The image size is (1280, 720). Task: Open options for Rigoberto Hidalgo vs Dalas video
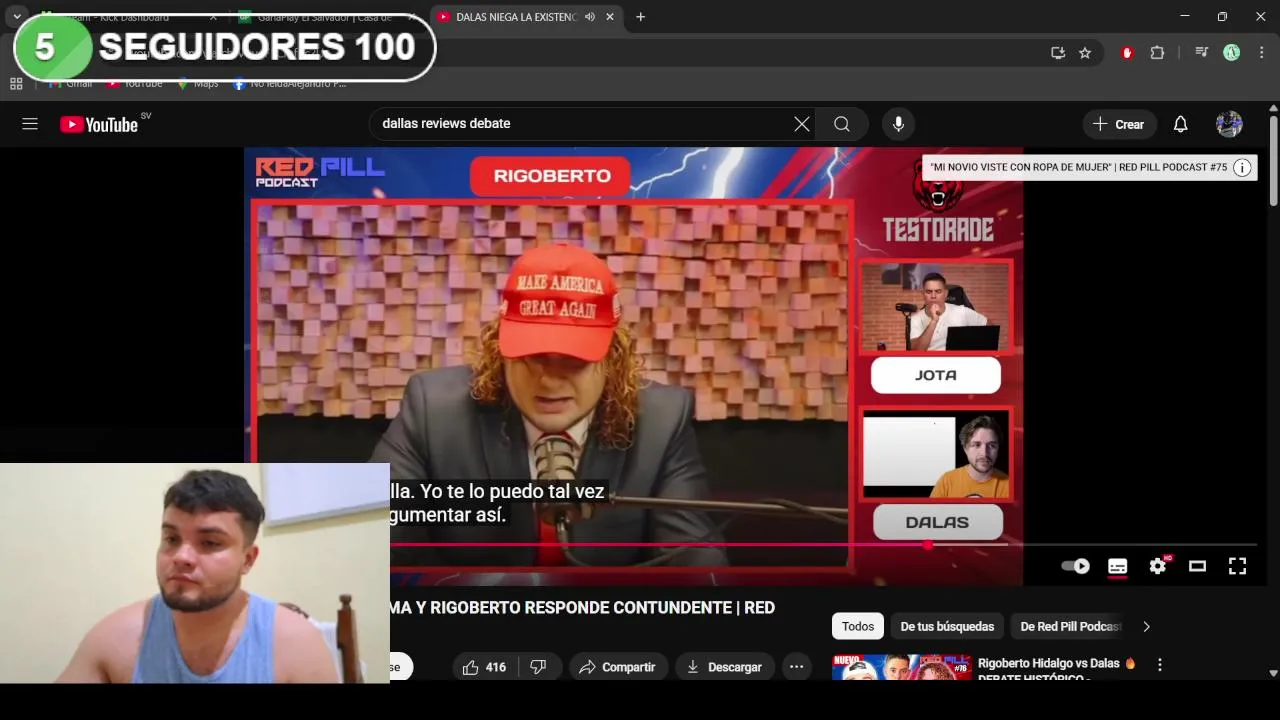tap(1160, 664)
